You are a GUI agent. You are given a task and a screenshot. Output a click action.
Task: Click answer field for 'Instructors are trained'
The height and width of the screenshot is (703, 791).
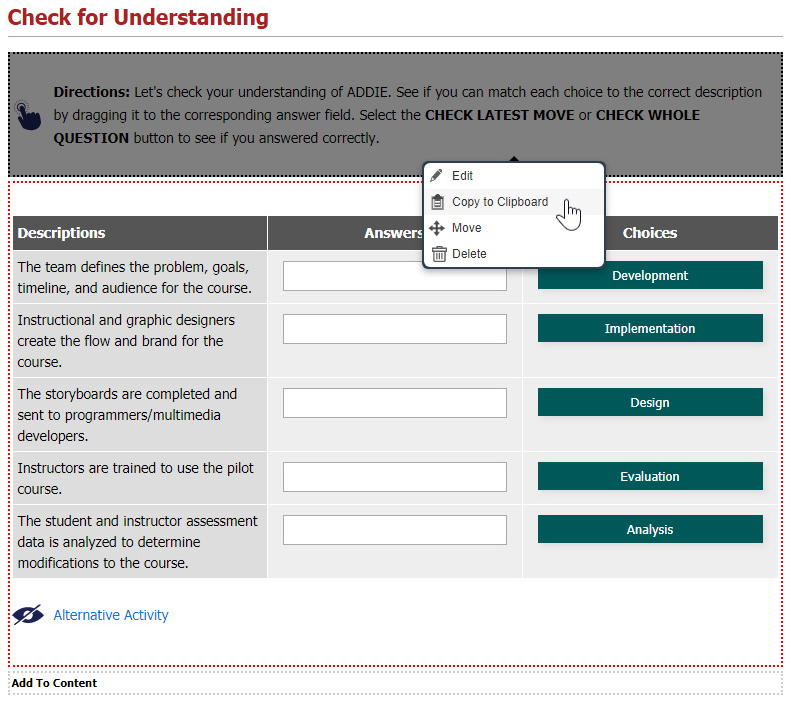394,477
